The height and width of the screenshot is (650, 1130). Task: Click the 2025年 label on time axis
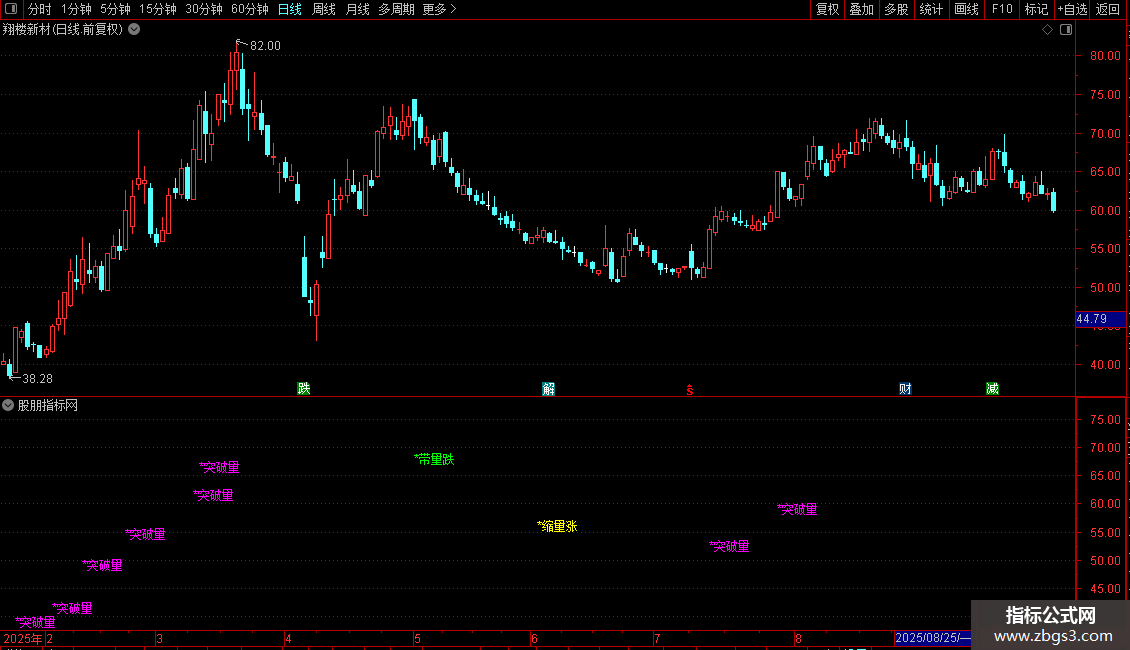22,638
